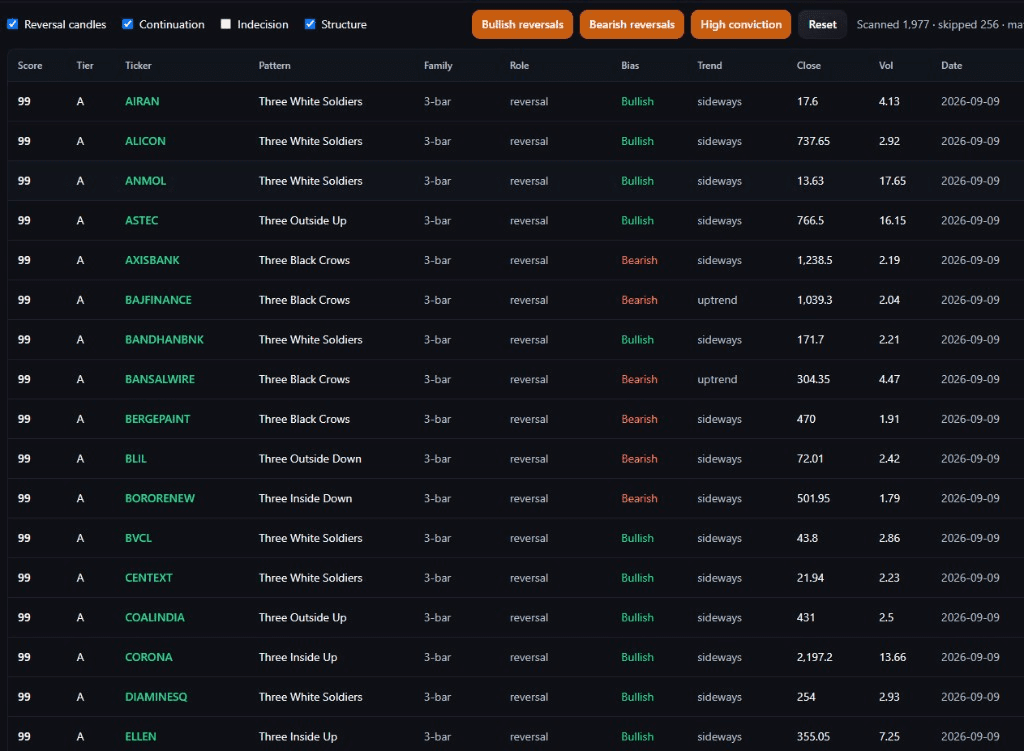
Task: Click the date in the DIAMINESQ row
Action: (x=970, y=697)
